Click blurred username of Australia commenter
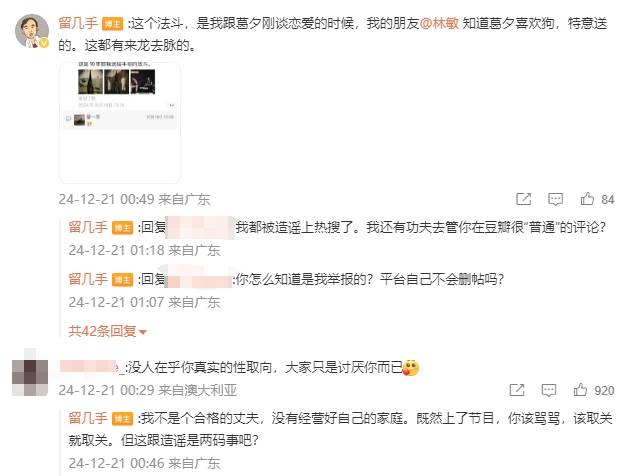The width and height of the screenshot is (629, 476). pos(90,367)
